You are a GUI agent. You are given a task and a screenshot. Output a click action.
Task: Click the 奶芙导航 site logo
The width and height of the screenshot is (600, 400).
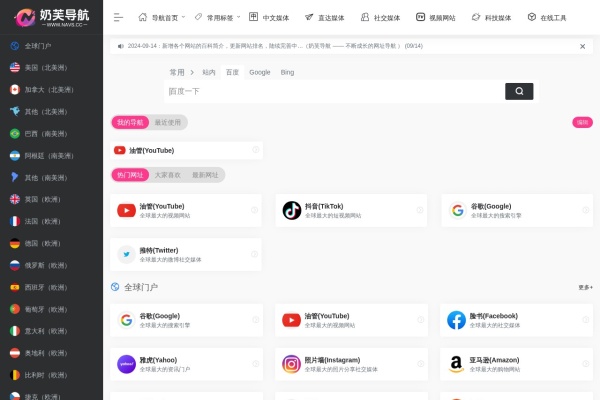click(x=51, y=17)
